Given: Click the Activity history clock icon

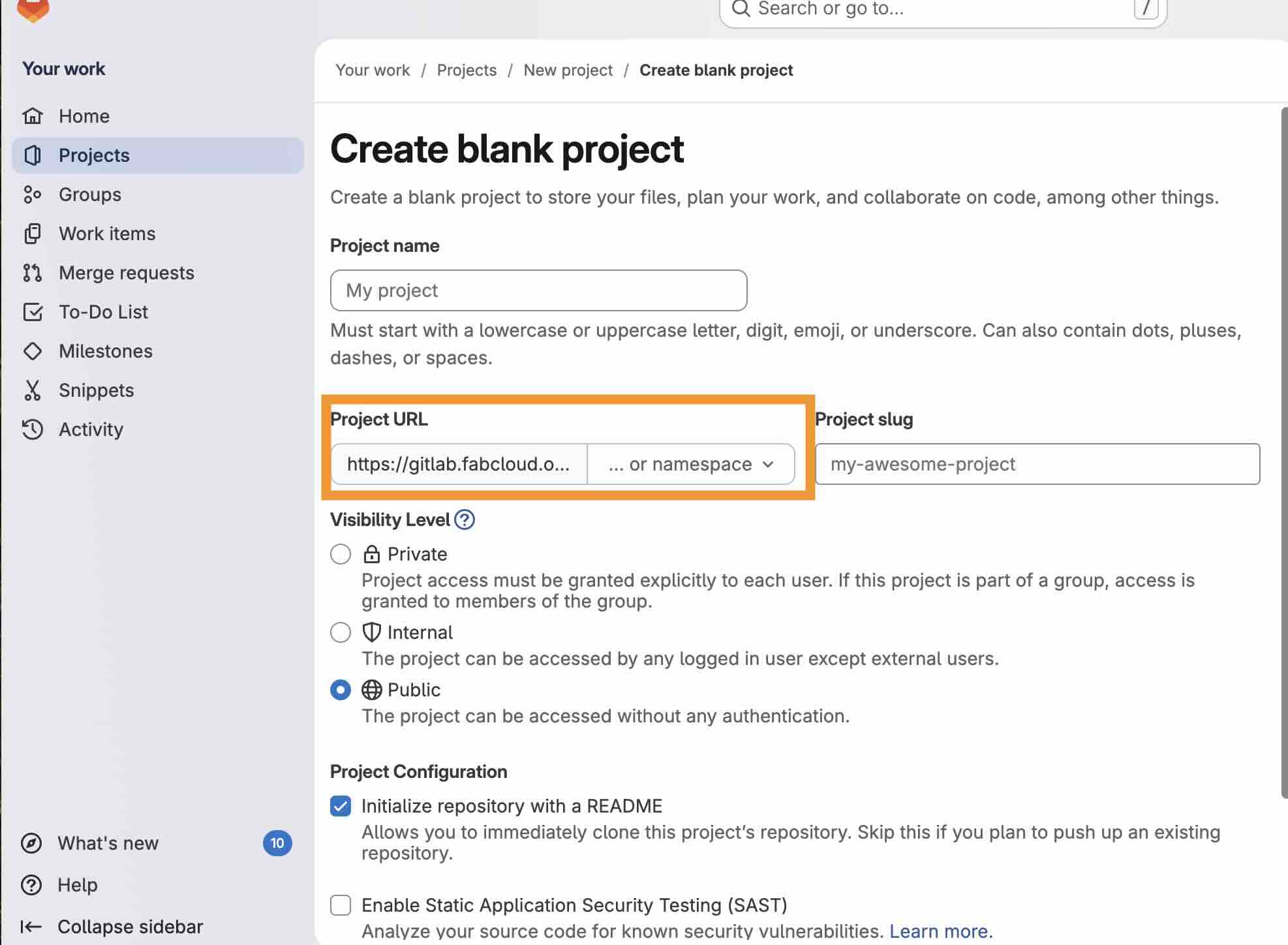Looking at the screenshot, I should (x=33, y=429).
